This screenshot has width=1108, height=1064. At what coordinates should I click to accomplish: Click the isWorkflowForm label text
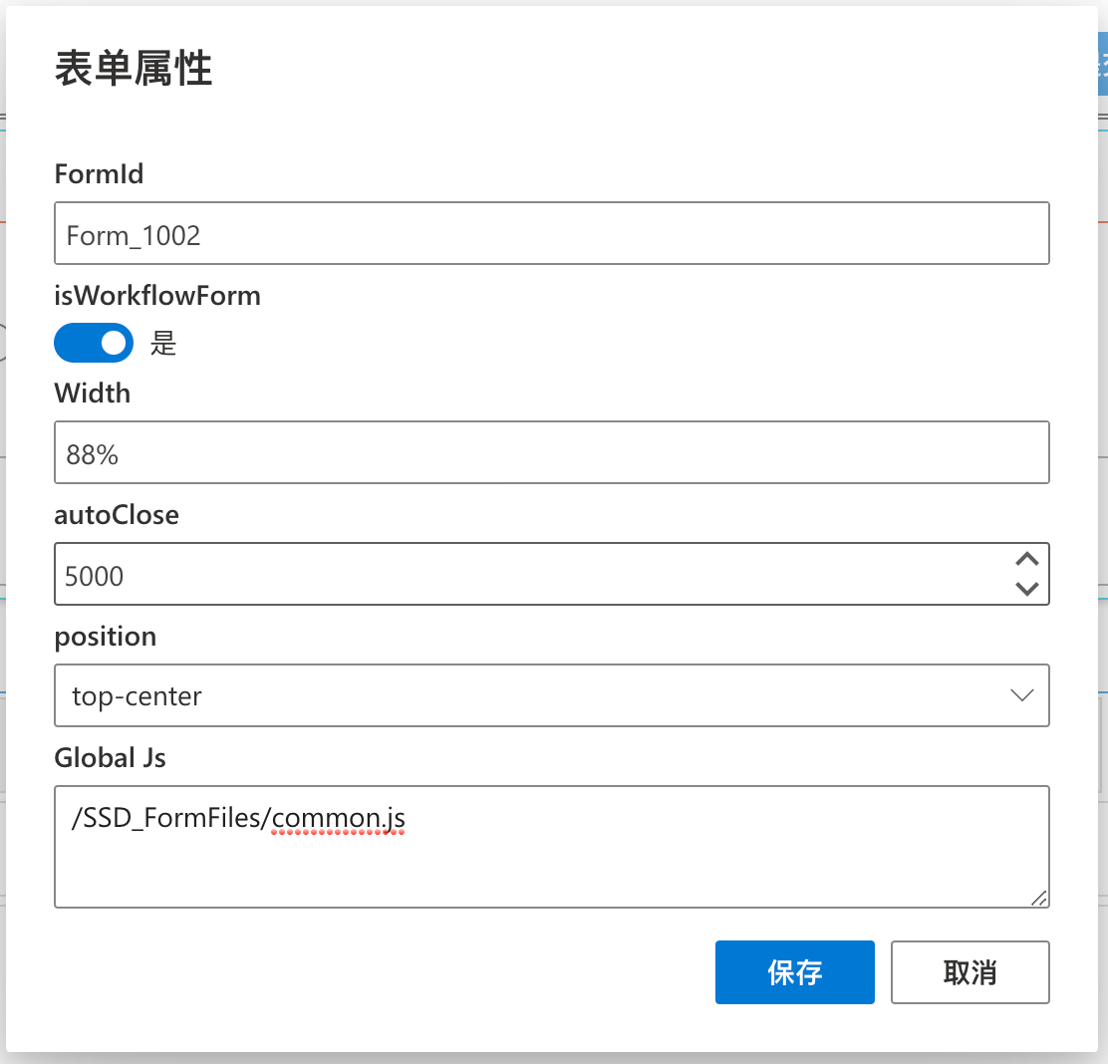coord(158,295)
